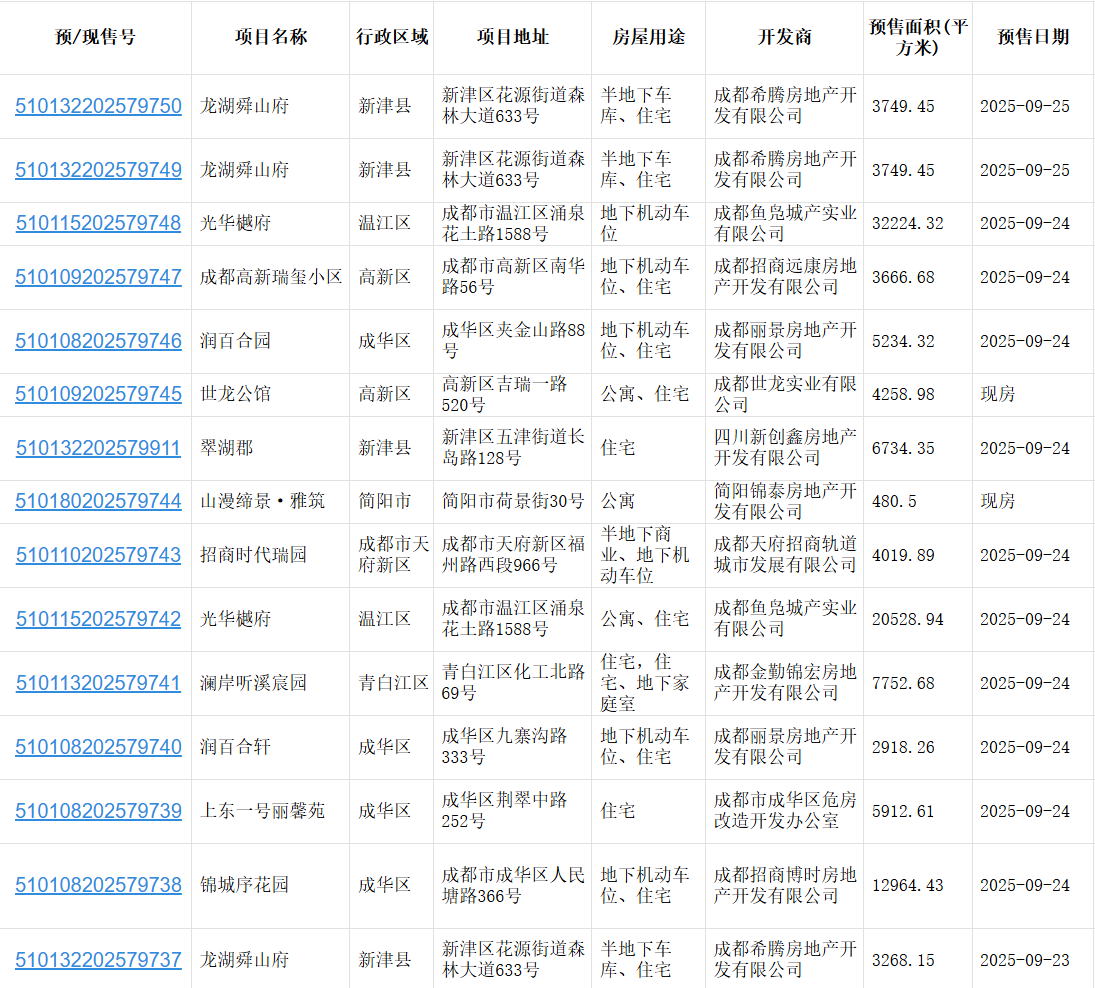The height and width of the screenshot is (988, 1095).
Task: Select the 澜岸听溪宸园 project name cell
Action: (x=253, y=683)
